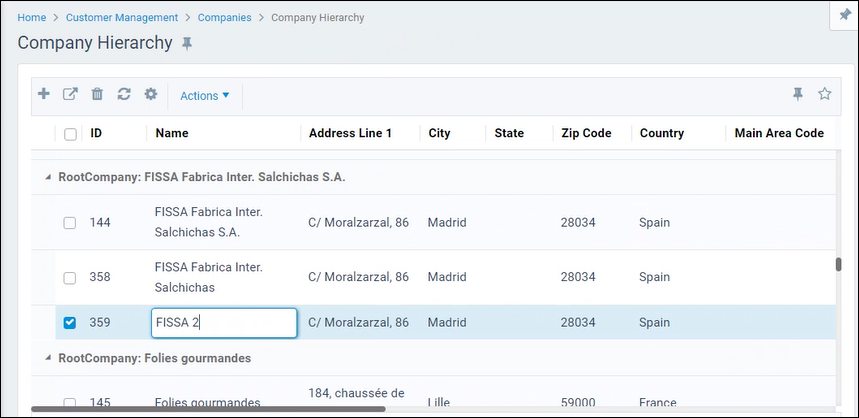859x418 pixels.
Task: Click the zip code 28034 in row 359
Action: point(578,323)
